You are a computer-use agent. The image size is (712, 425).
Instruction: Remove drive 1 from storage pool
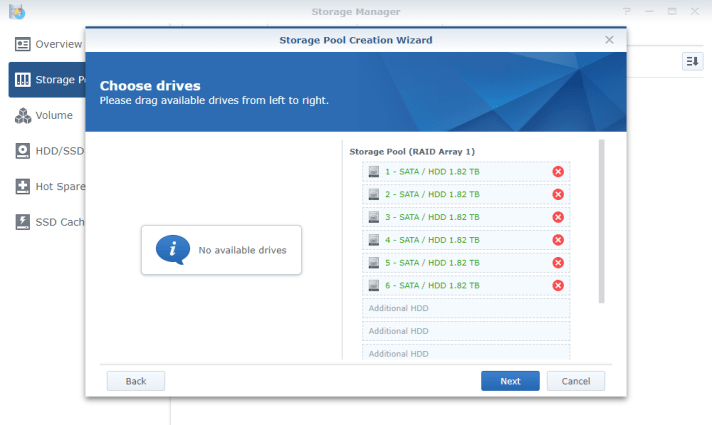click(558, 171)
